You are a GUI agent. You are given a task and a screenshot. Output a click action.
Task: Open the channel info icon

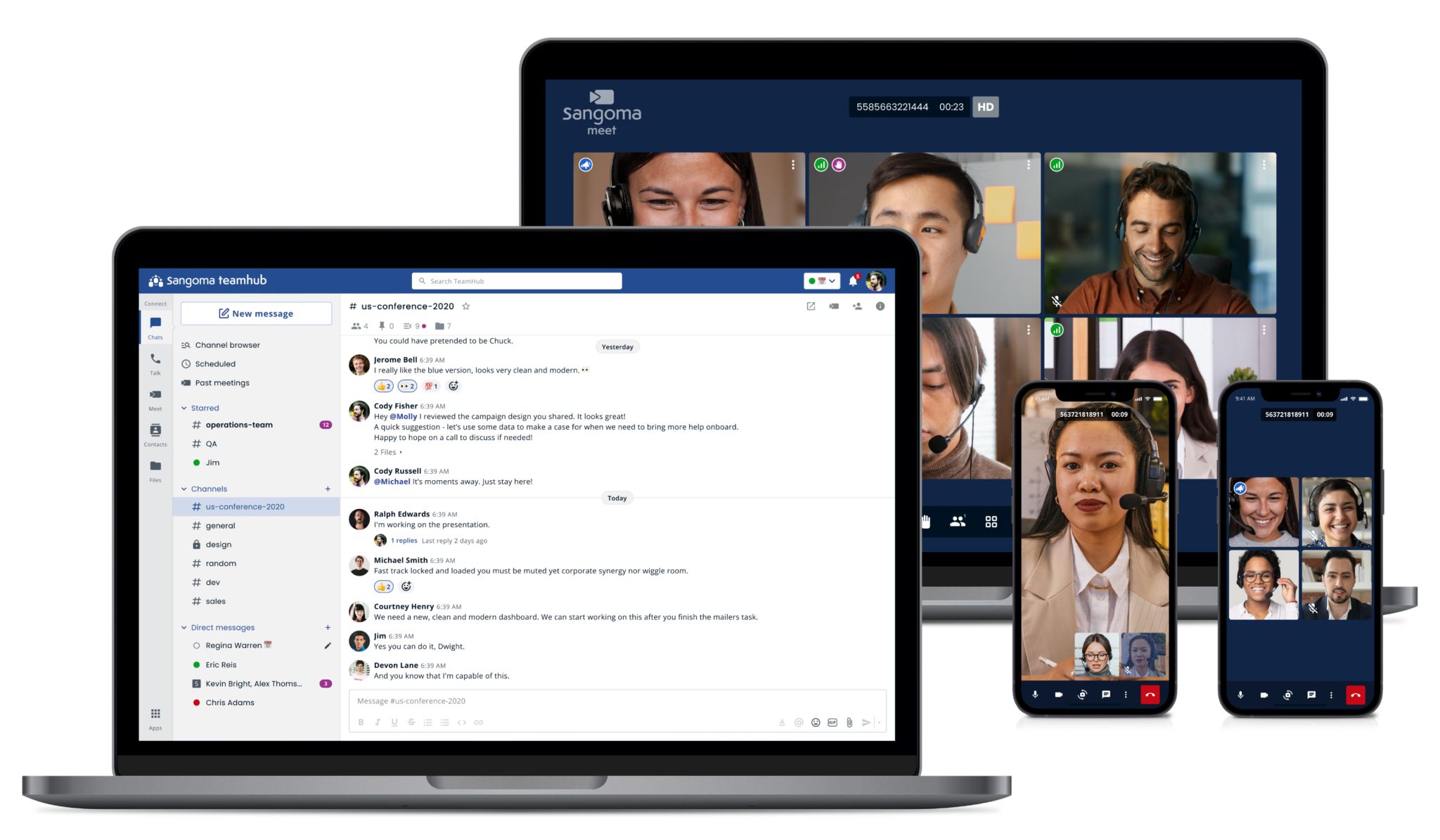click(880, 306)
